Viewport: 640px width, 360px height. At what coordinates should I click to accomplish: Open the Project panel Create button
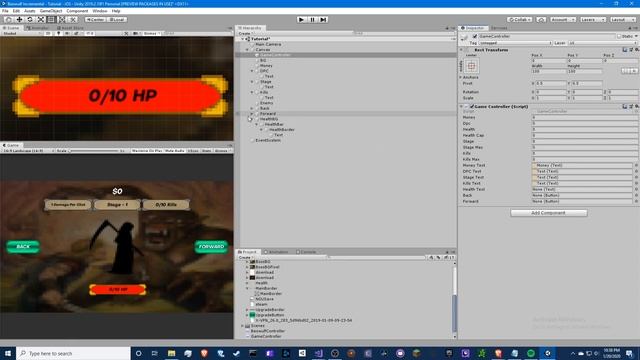point(245,258)
